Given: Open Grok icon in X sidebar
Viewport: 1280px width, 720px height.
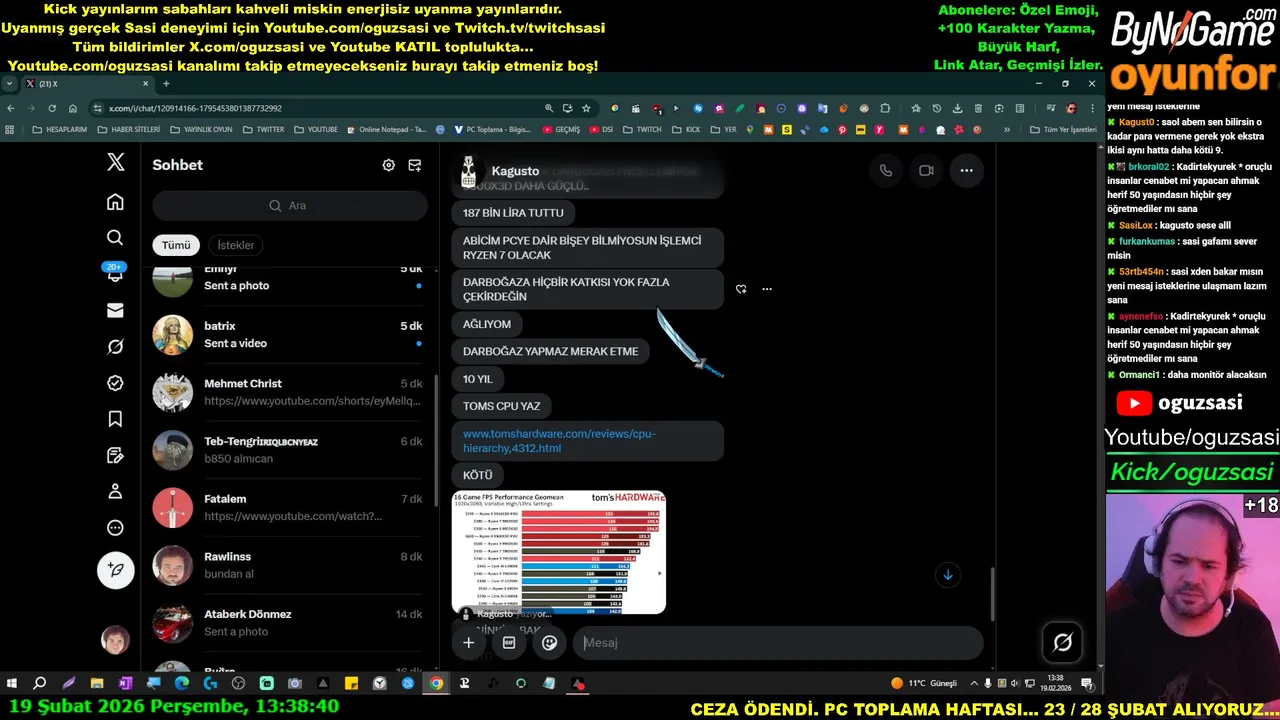Looking at the screenshot, I should [x=115, y=347].
